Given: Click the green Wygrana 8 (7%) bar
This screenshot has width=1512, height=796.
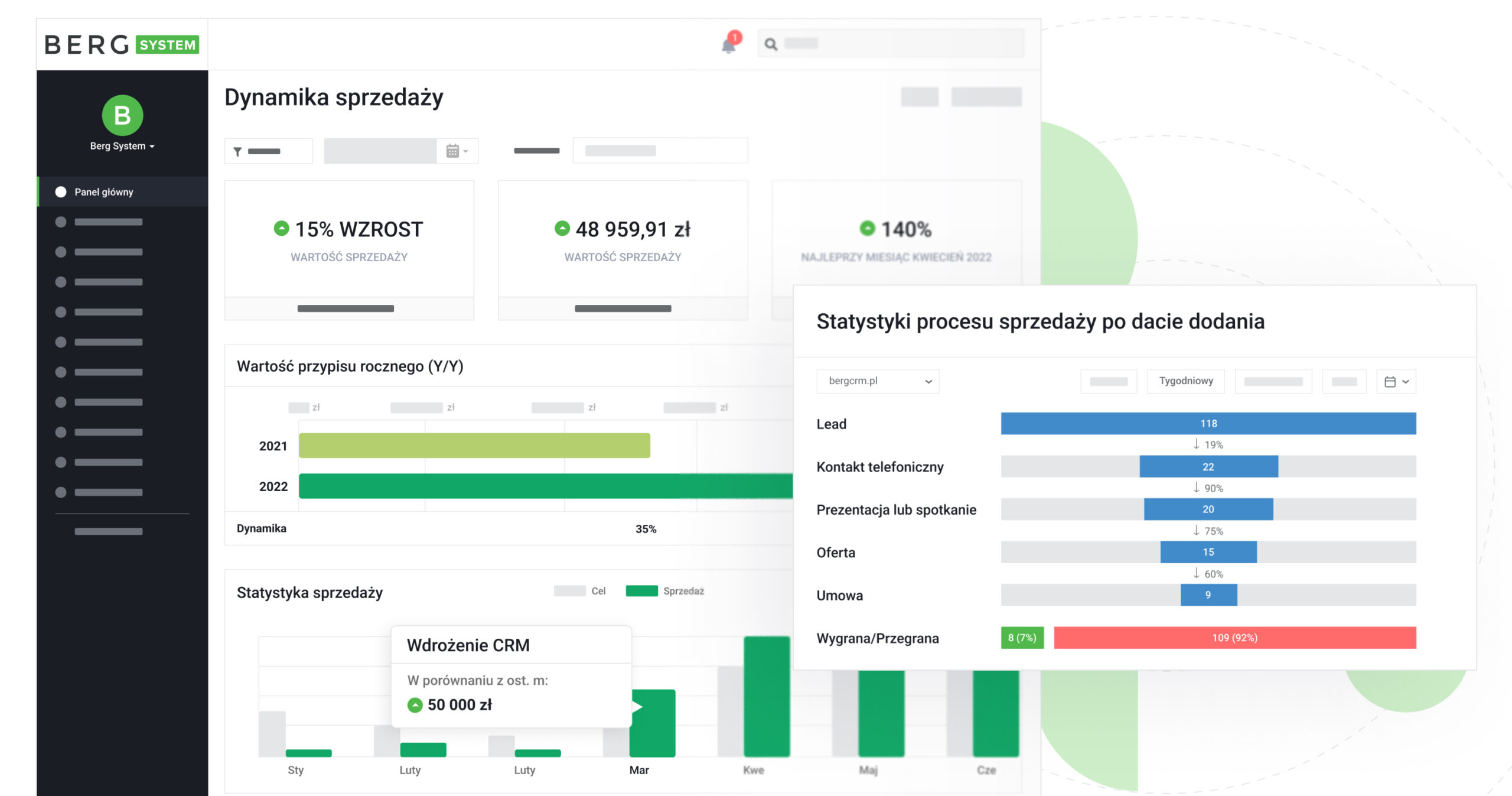Looking at the screenshot, I should coord(1022,638).
